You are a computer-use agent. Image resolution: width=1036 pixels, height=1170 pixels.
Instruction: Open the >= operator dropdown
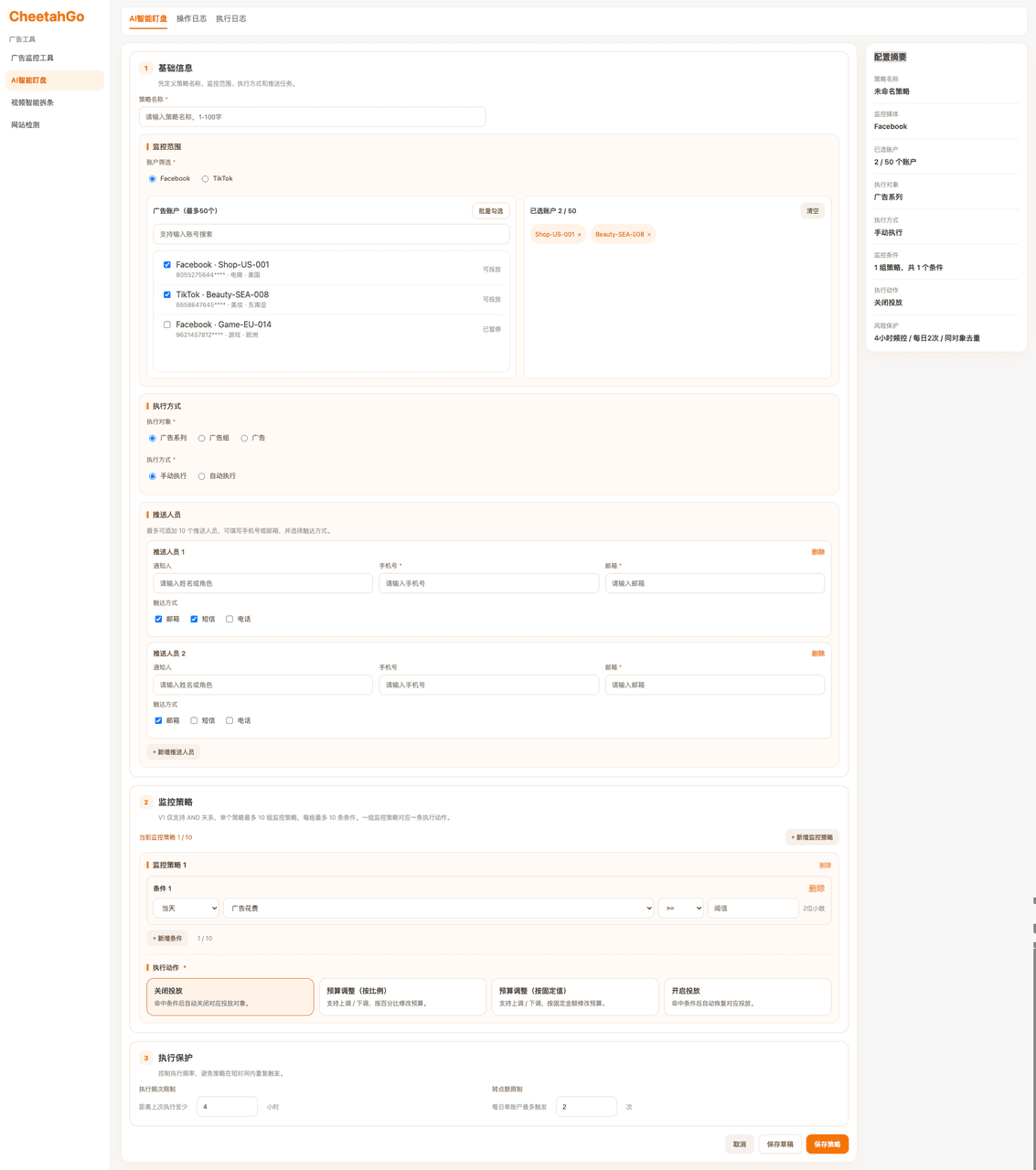681,909
